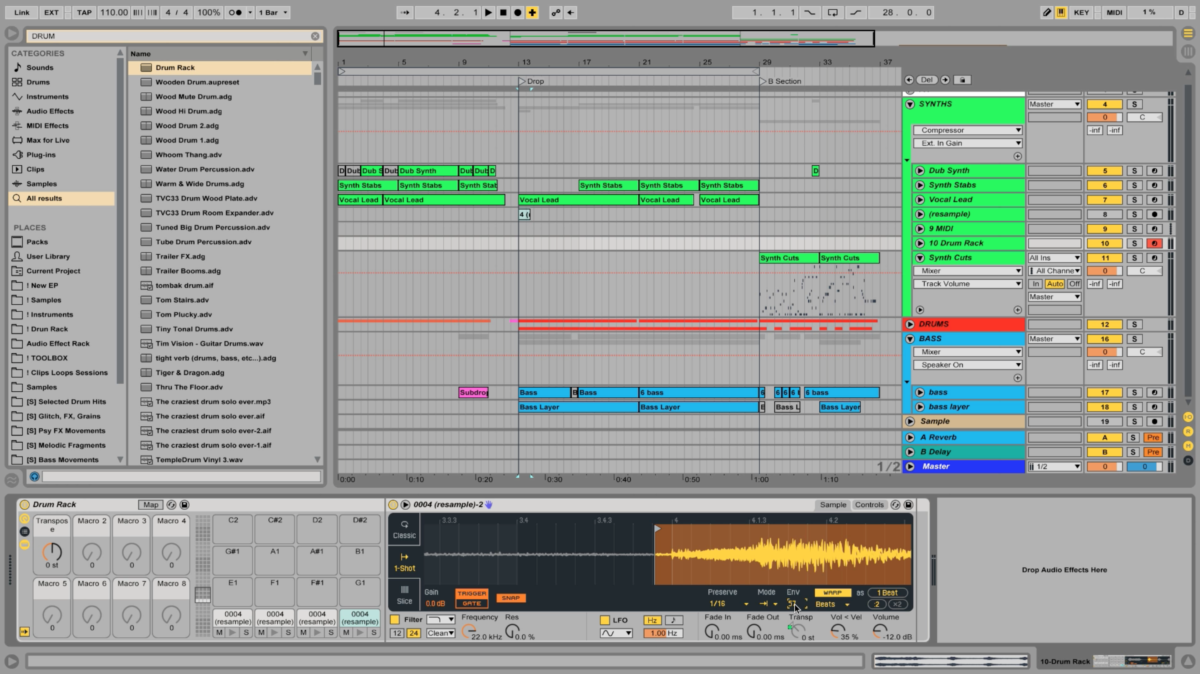1200x674 pixels.
Task: Switch to the Controls tab in Simpler
Action: tap(869, 505)
